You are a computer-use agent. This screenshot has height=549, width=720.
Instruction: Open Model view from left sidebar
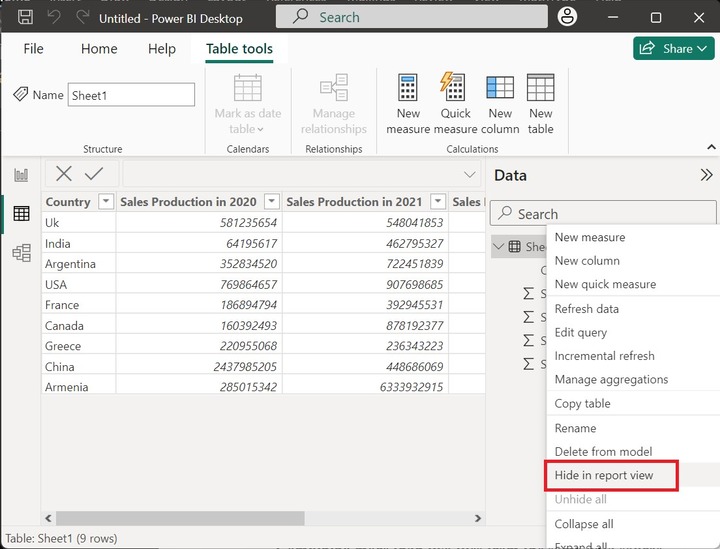coord(21,253)
